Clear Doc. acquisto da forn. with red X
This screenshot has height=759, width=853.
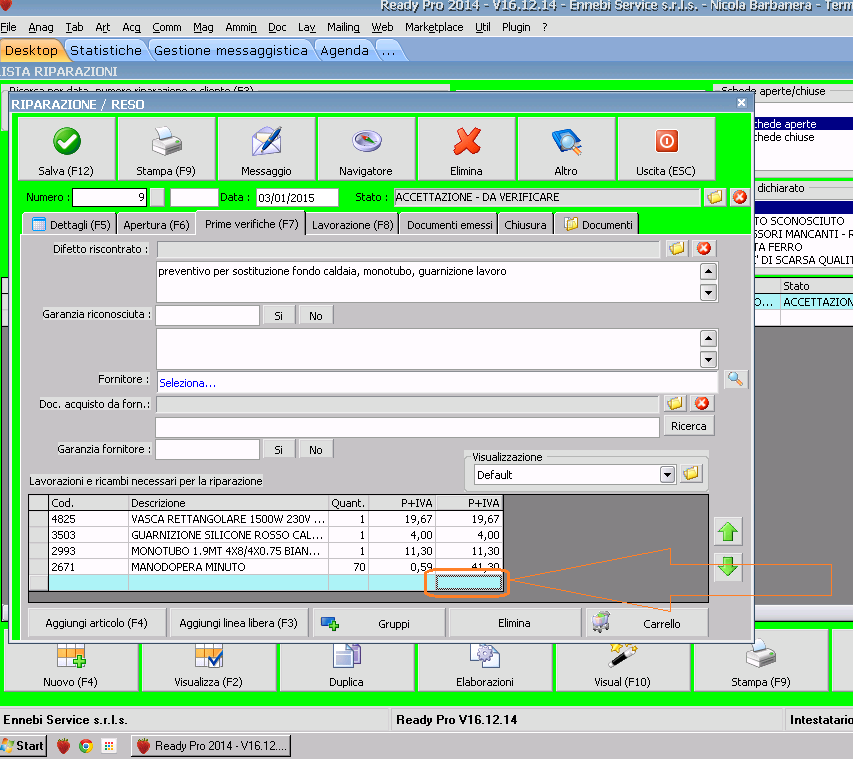click(x=702, y=403)
